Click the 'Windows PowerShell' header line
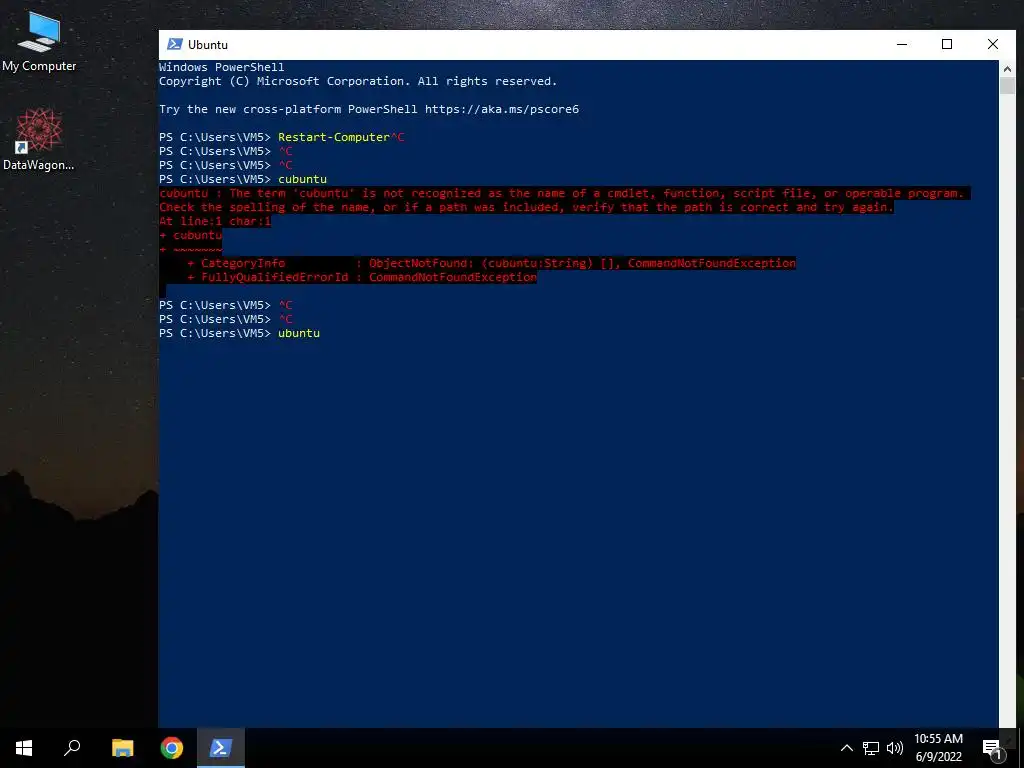Screen dimensions: 1024x768 (222, 67)
